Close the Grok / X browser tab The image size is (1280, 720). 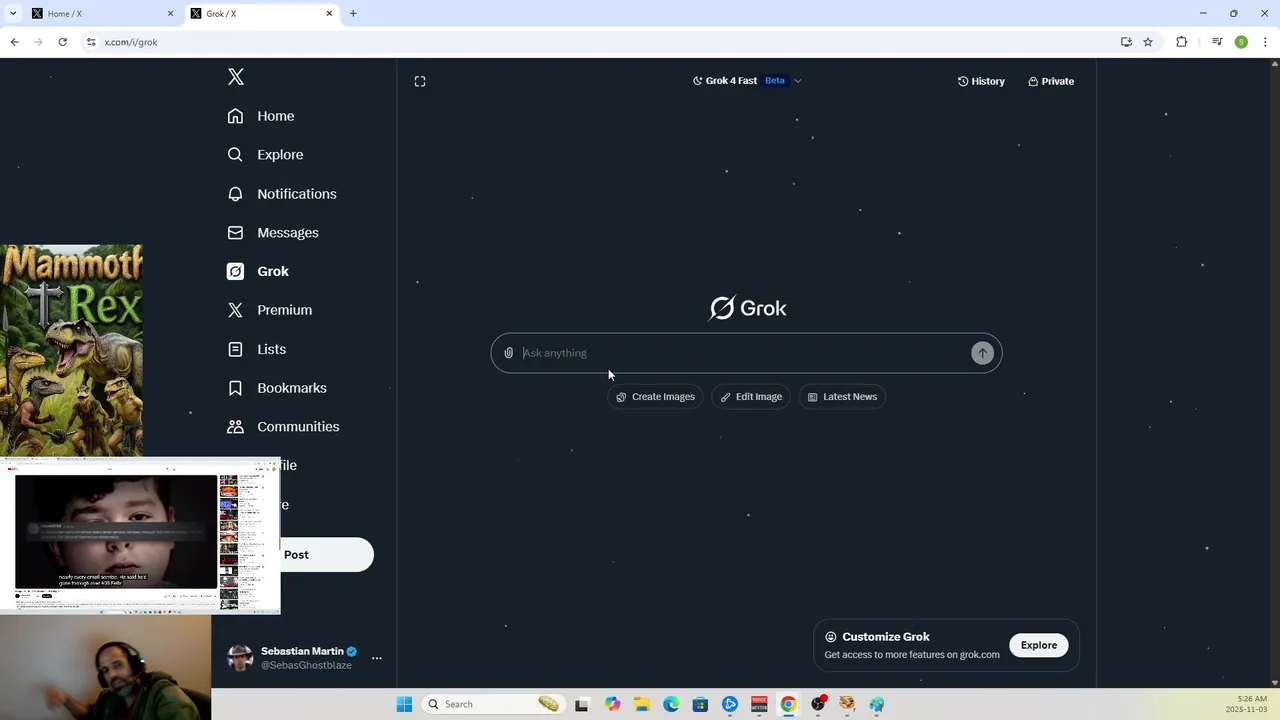pyautogui.click(x=329, y=14)
